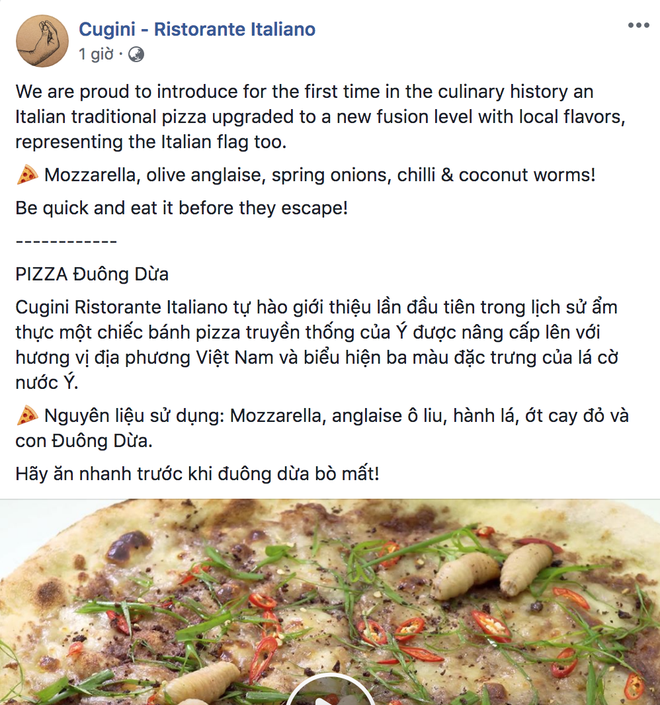Screen dimensions: 660x705
Task: Open the coconut worm pizza video thumbnail
Action: pyautogui.click(x=330, y=602)
